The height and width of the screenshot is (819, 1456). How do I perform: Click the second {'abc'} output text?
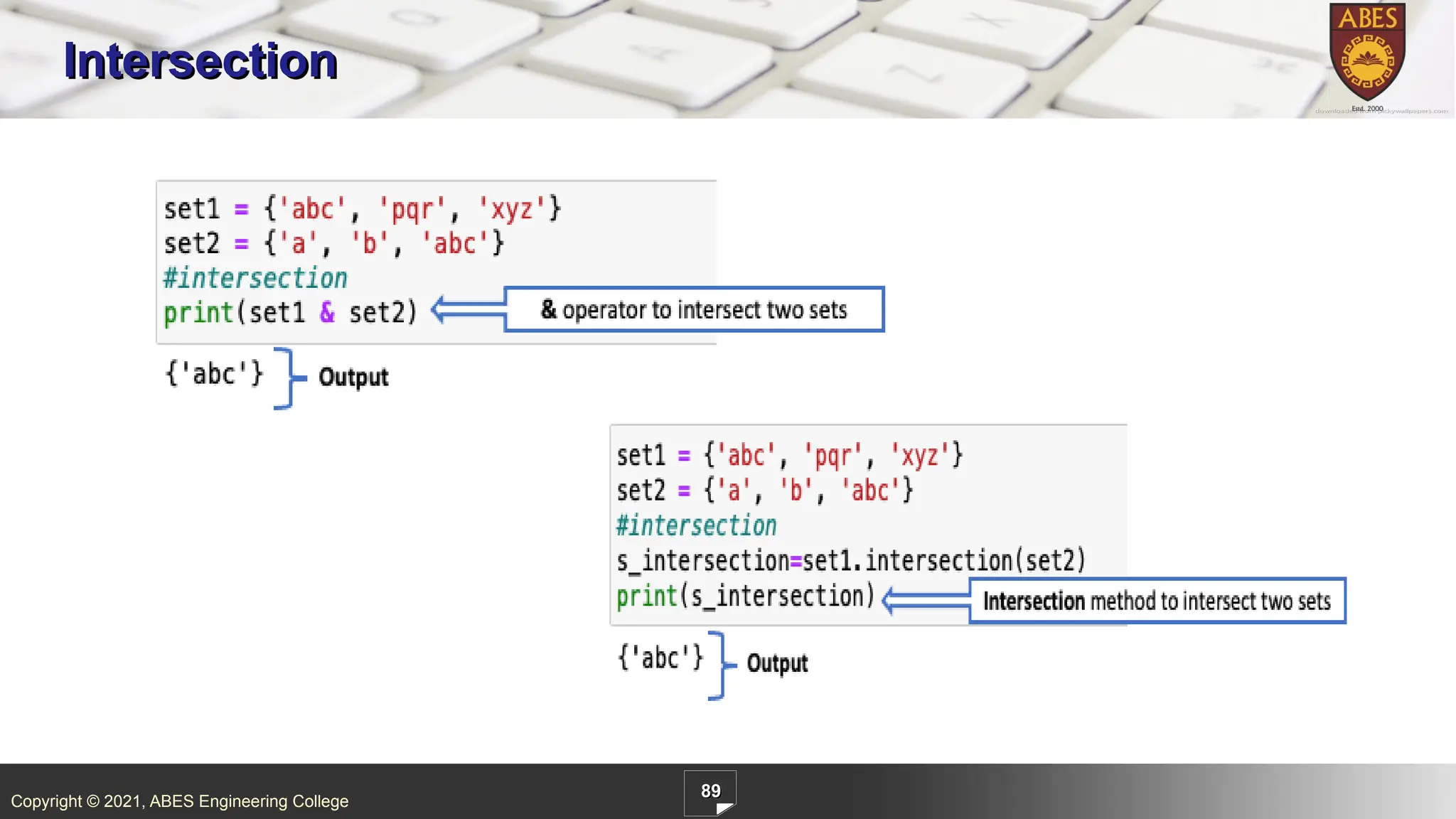(x=660, y=658)
